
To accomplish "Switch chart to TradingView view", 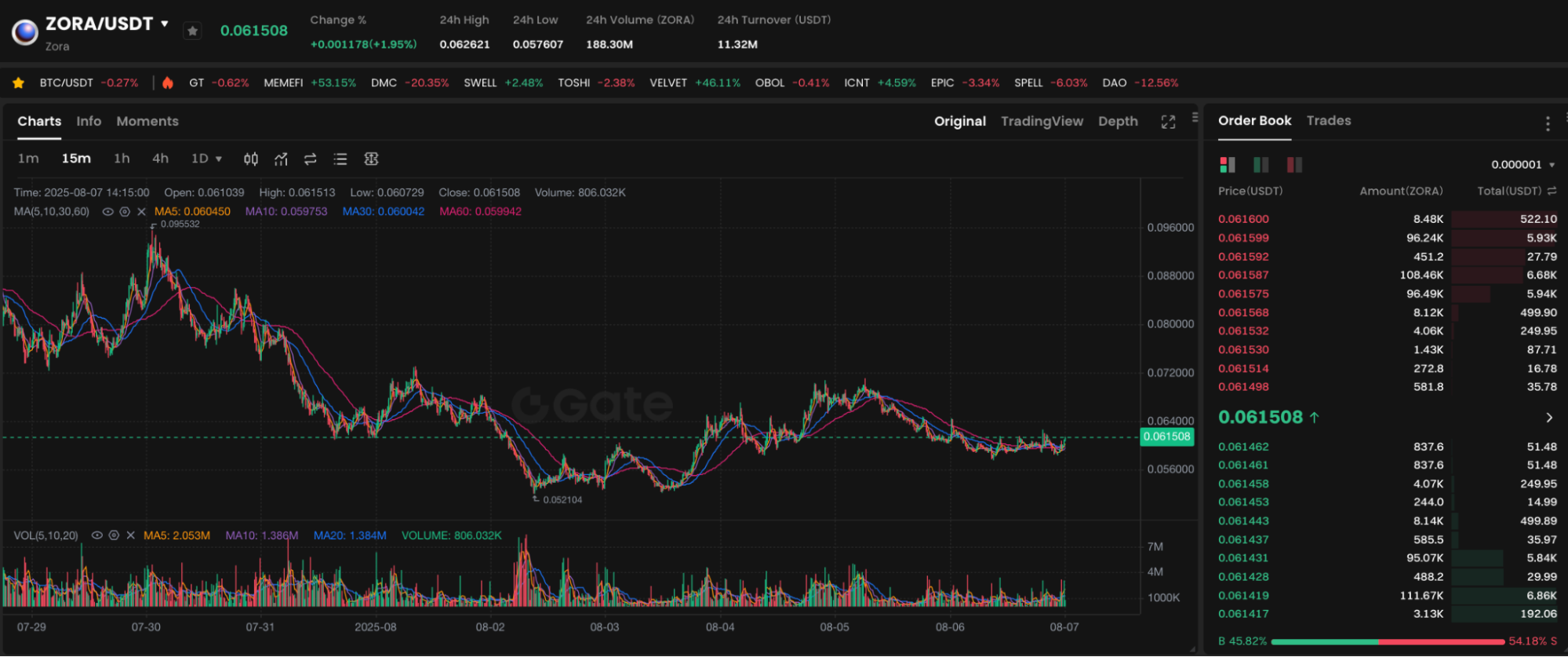I will click(1042, 122).
